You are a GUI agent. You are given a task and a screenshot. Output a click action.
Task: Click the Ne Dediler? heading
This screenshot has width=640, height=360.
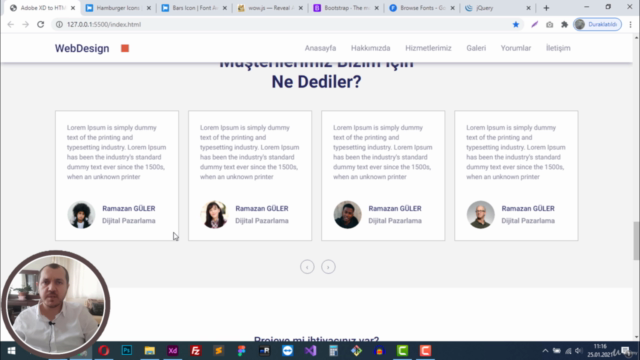click(x=316, y=82)
